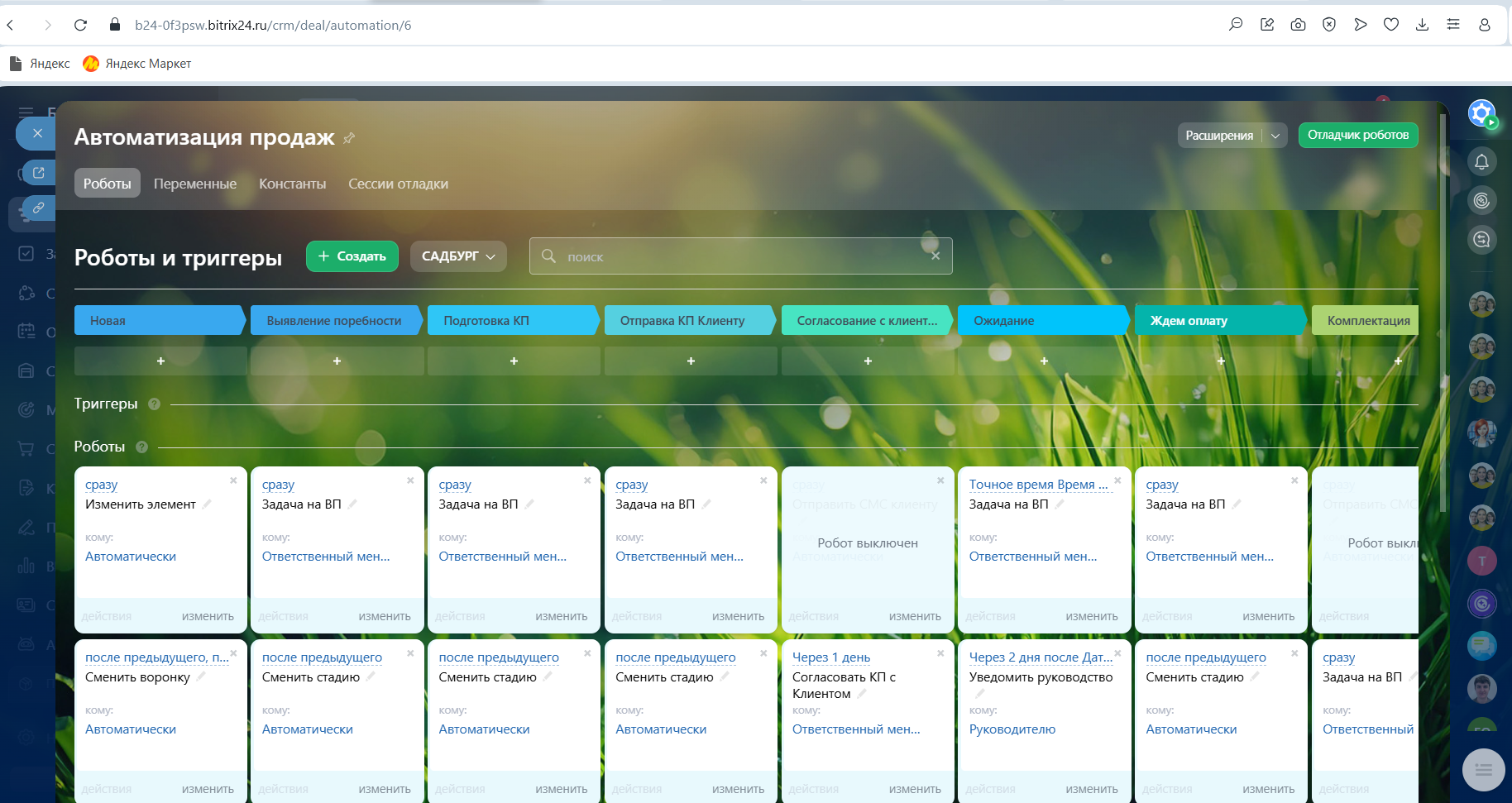Close the automation slider panel
The height and width of the screenshot is (803, 1512).
click(37, 133)
